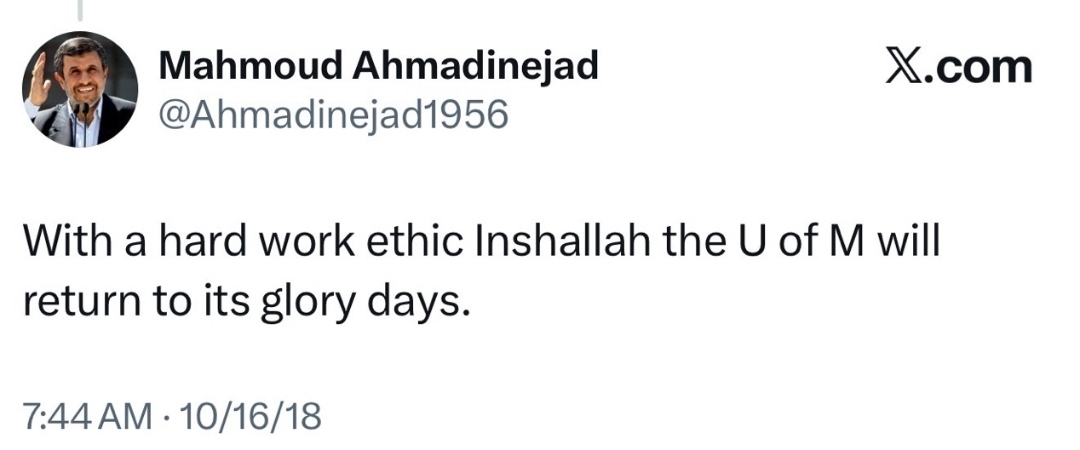1080x450 pixels.
Task: Click the @Ahmadinejad1956 handle
Action: click(x=334, y=116)
